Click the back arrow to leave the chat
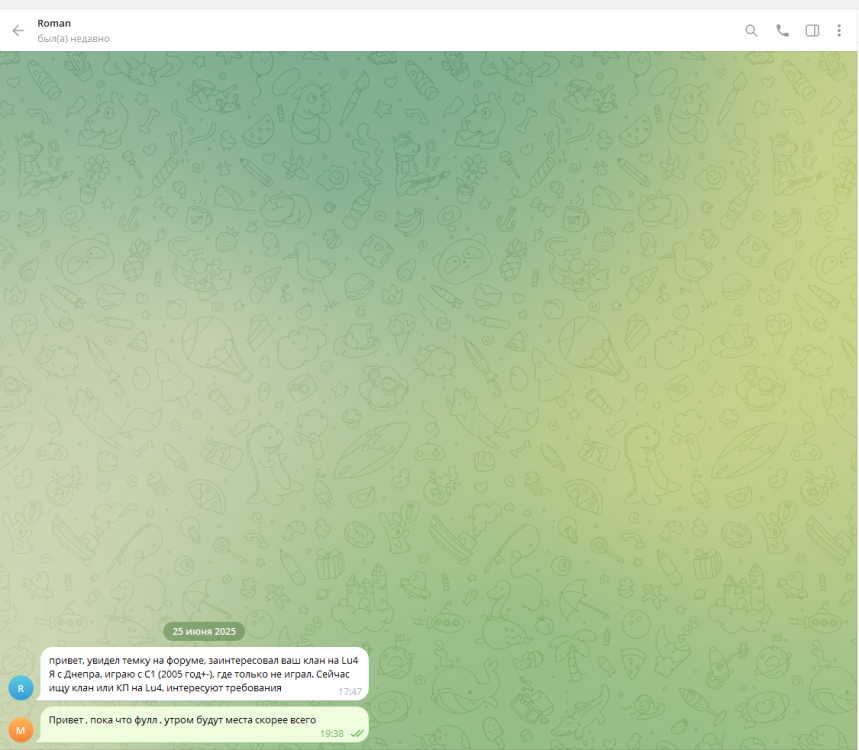Viewport: 859px width, 750px height. (17, 30)
